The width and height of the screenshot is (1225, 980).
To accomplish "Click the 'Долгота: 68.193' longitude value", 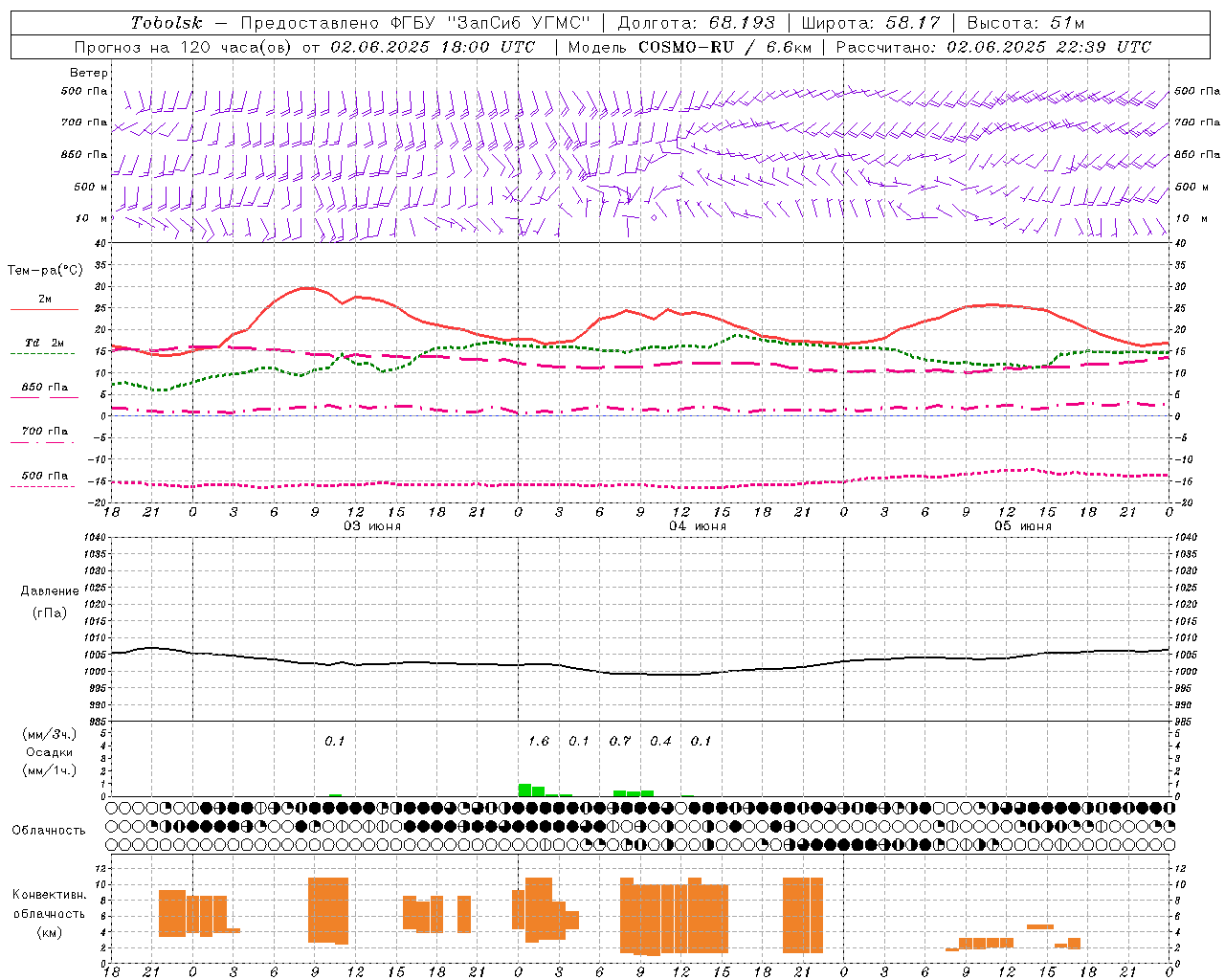I will (x=697, y=23).
